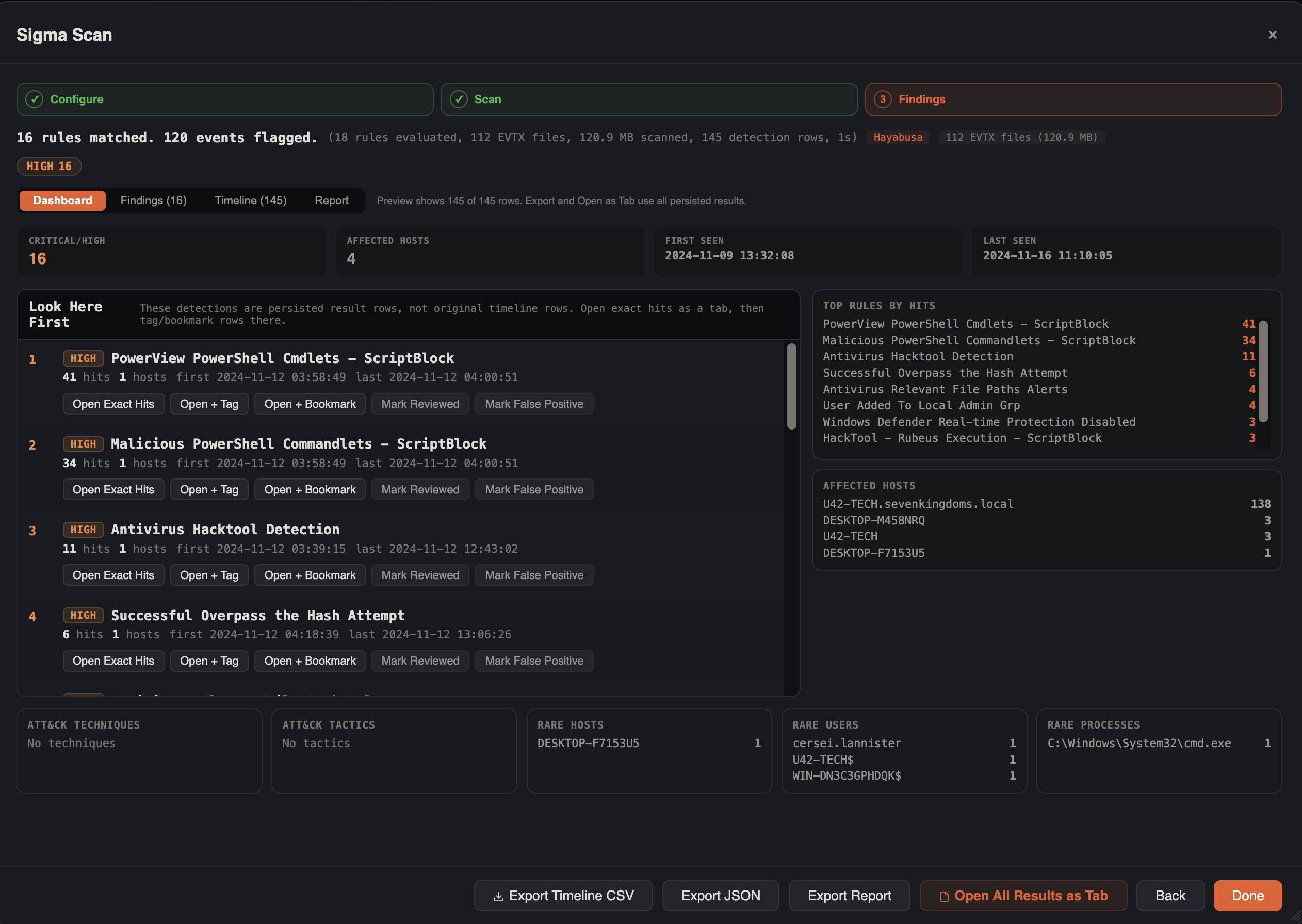Open the Timeline (145) tab
Viewport: 1302px width, 924px height.
click(x=250, y=200)
